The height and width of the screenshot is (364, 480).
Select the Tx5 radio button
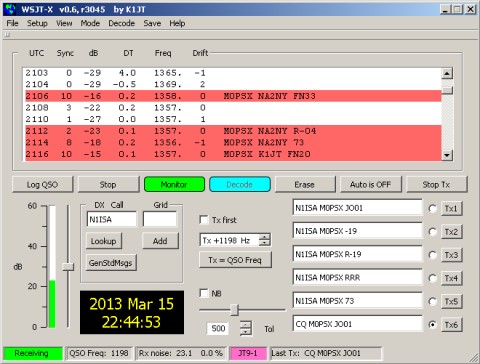click(432, 301)
